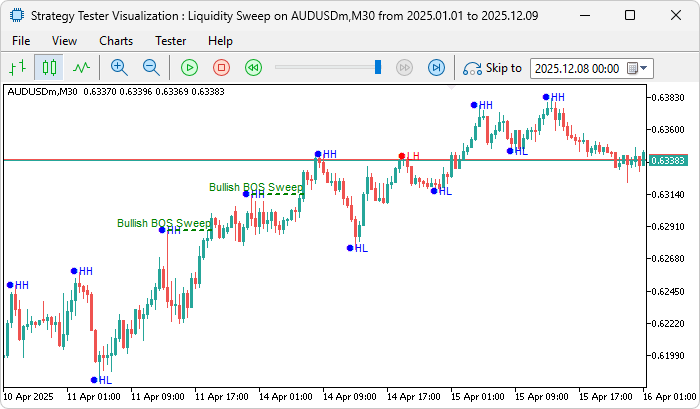Stop the strategy test
700x409 pixels.
click(221, 67)
